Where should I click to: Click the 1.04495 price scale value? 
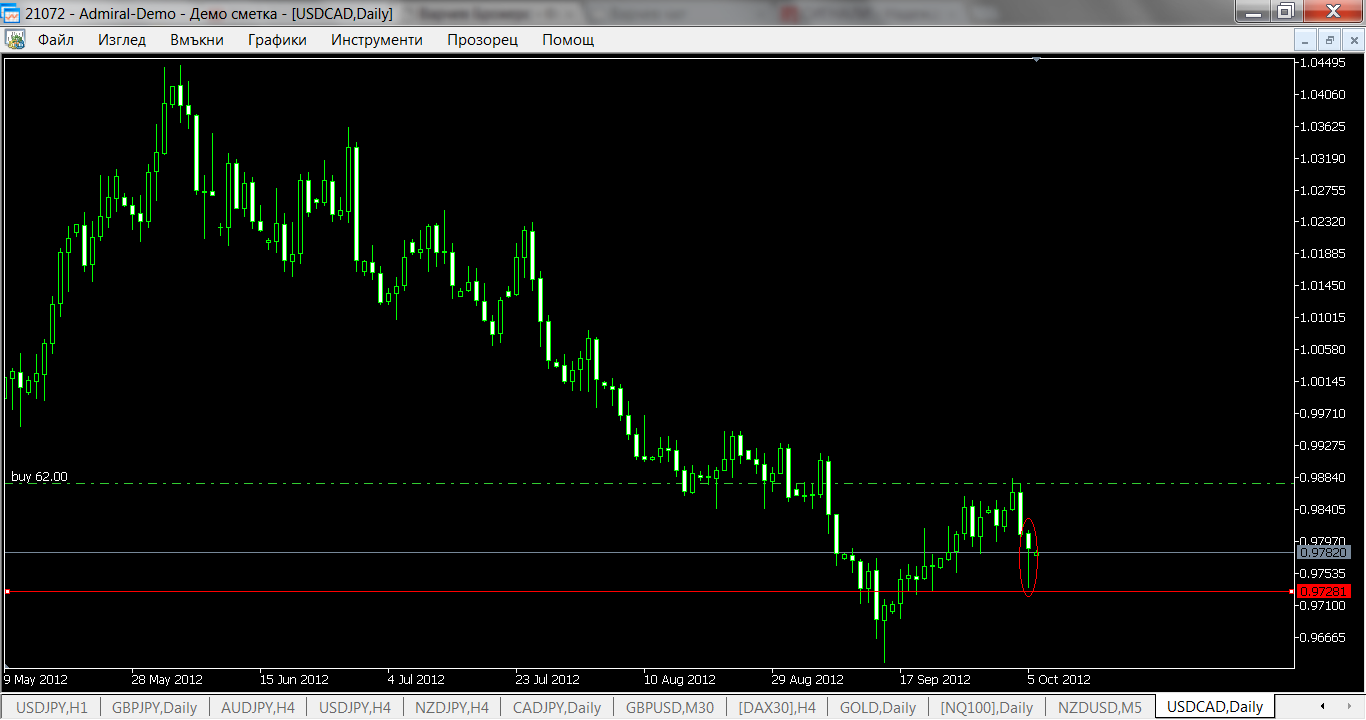click(1324, 62)
